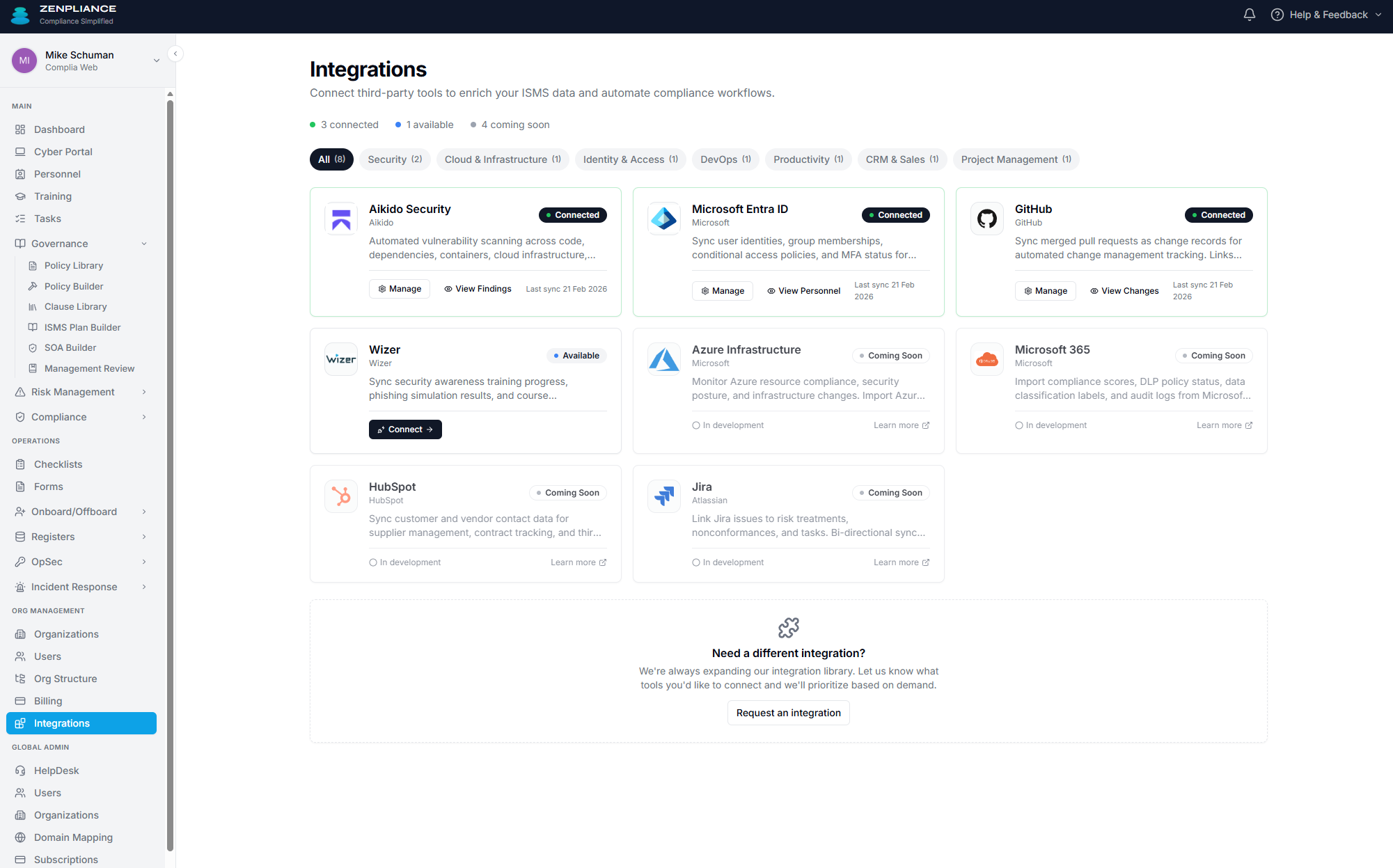Open the ISMS Plan Builder
Image resolution: width=1393 pixels, height=868 pixels.
81,327
